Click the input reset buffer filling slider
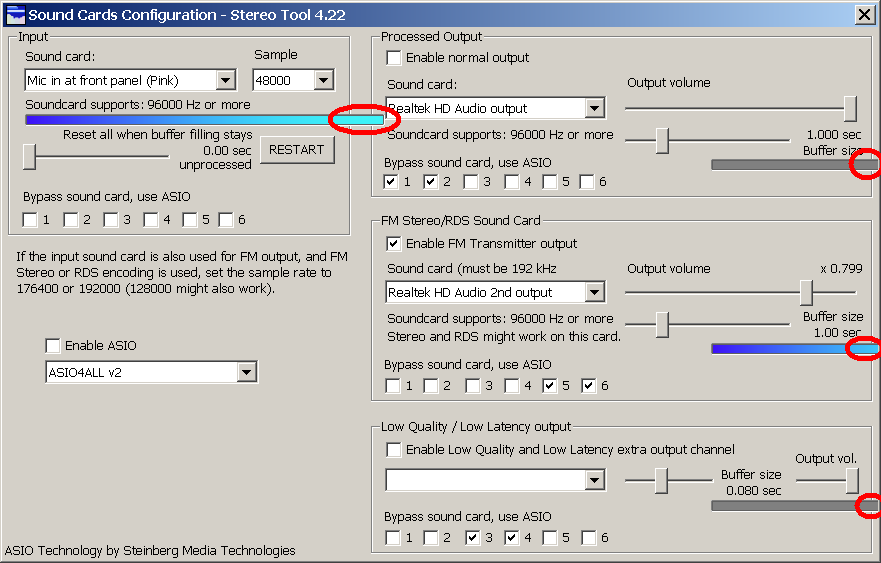Image resolution: width=881 pixels, height=563 pixels. (x=30, y=156)
